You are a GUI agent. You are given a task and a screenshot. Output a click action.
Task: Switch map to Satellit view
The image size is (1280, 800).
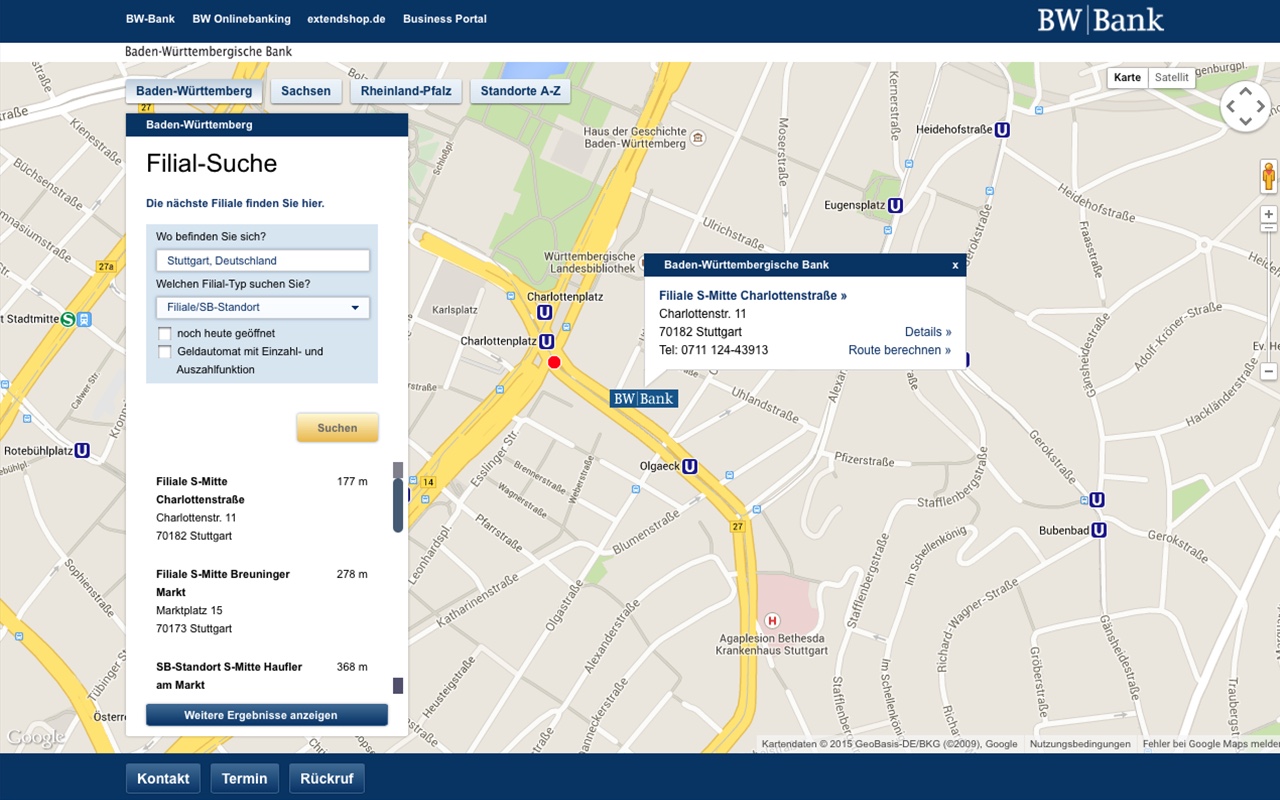[1171, 78]
